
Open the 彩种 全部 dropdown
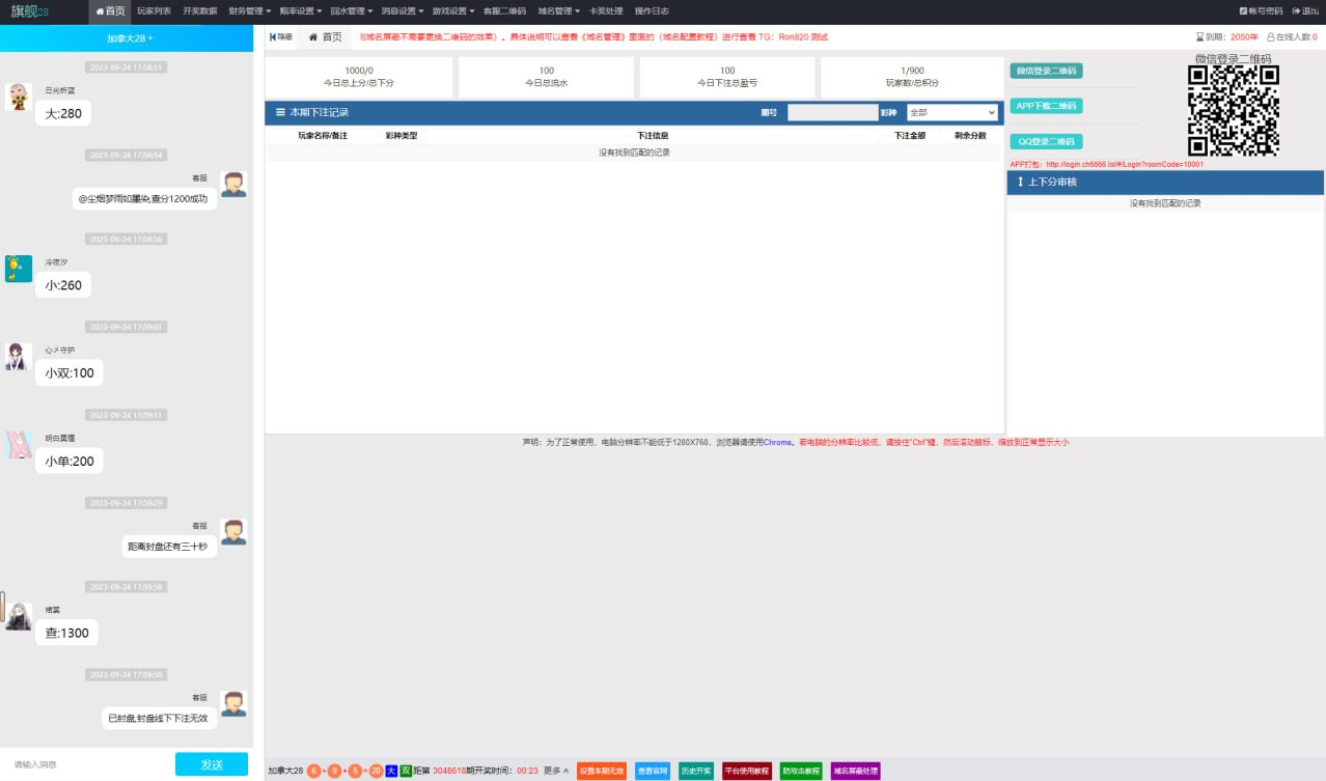(x=951, y=113)
